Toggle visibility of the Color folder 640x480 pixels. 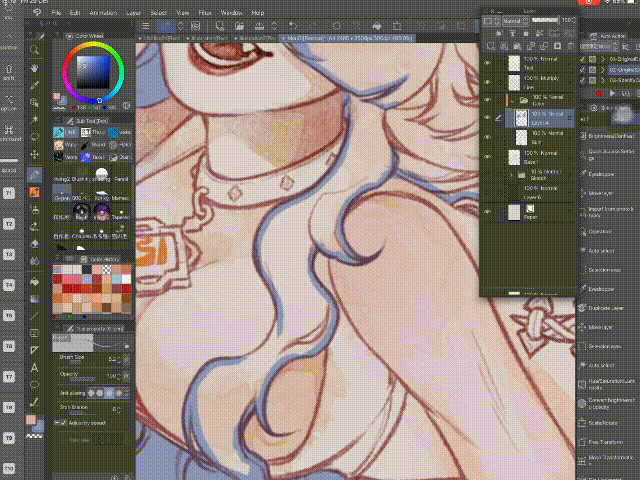487,100
